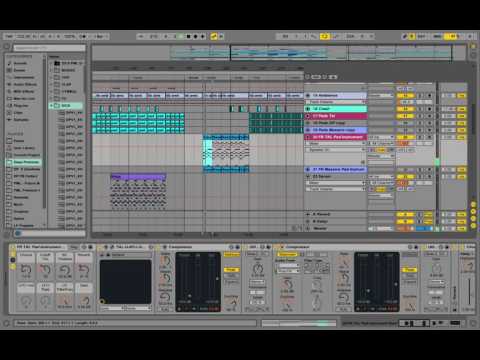The image size is (480, 360).
Task: Open the MIDI map mode switch
Action: tap(437, 36)
